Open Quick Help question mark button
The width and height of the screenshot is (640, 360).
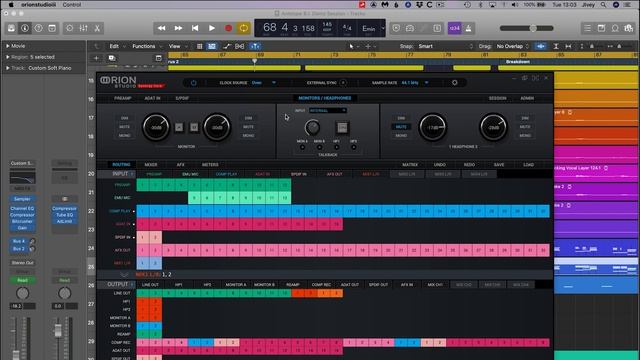[x=38, y=28]
